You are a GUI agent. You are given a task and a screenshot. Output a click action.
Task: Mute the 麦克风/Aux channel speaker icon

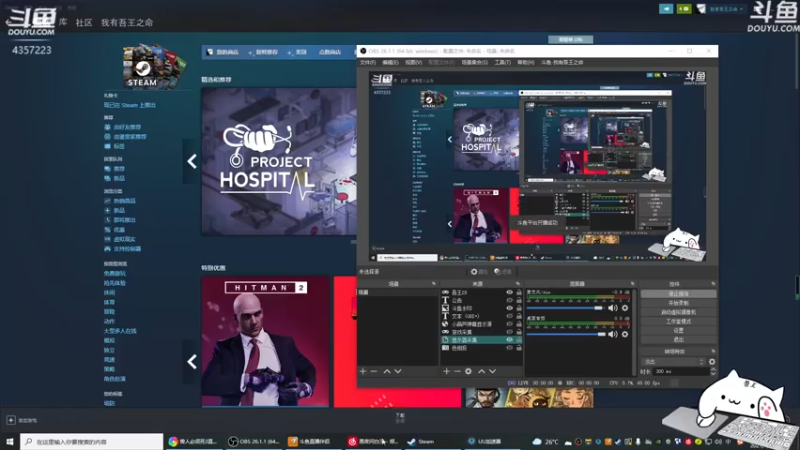pos(613,308)
